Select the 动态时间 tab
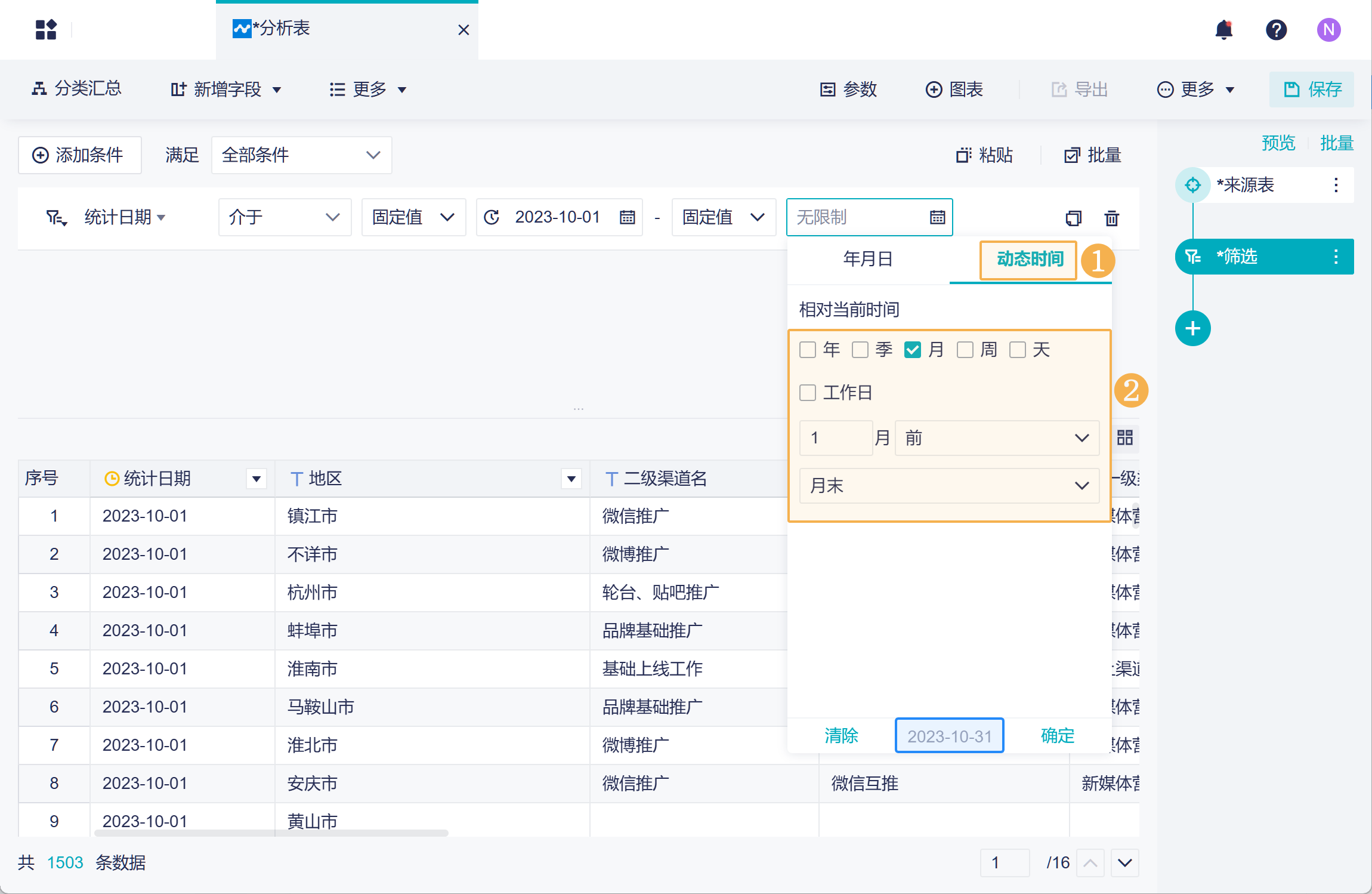Screen dimensions: 1372x894 coord(1030,259)
